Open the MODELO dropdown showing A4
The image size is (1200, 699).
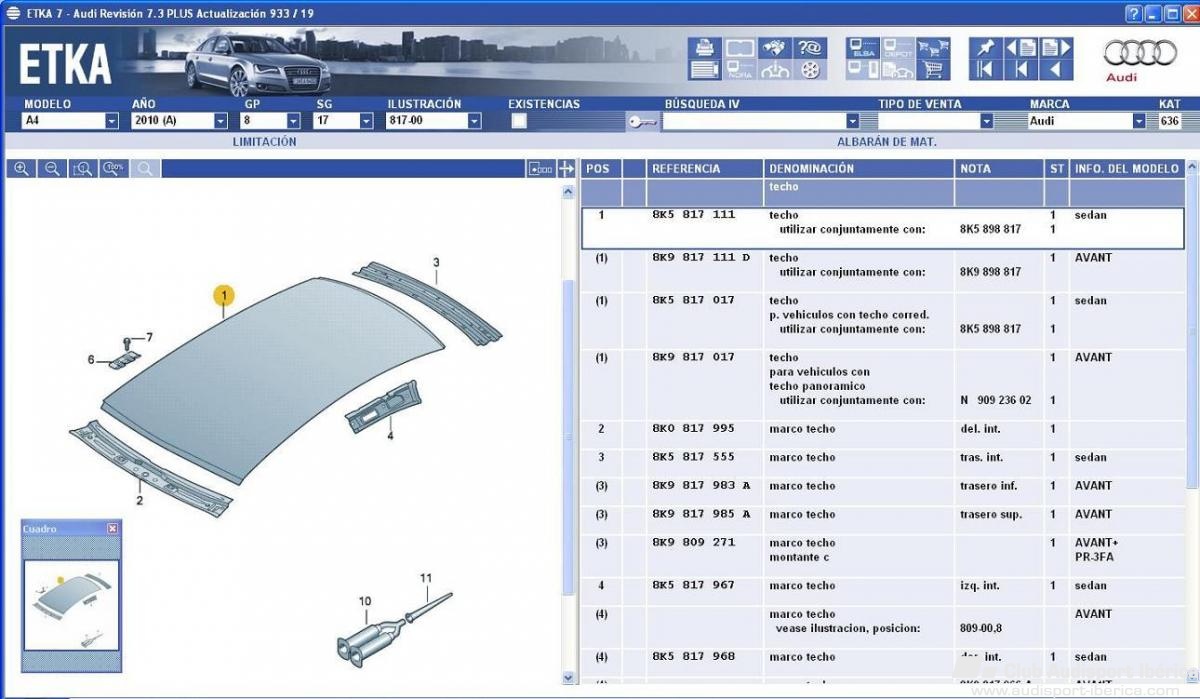point(111,121)
